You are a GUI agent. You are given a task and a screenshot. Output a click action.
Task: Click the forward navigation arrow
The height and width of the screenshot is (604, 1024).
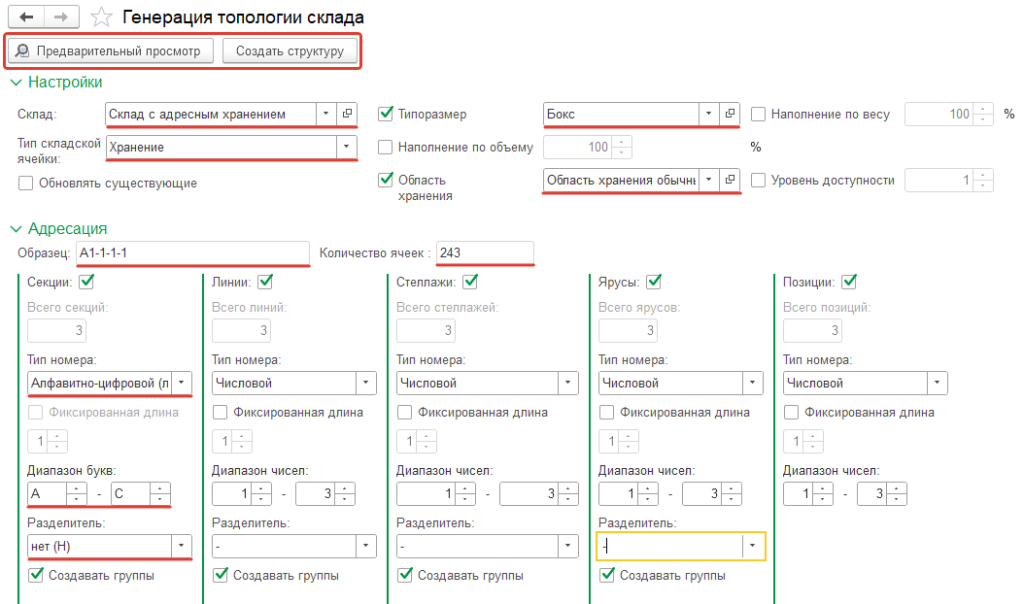[60, 17]
